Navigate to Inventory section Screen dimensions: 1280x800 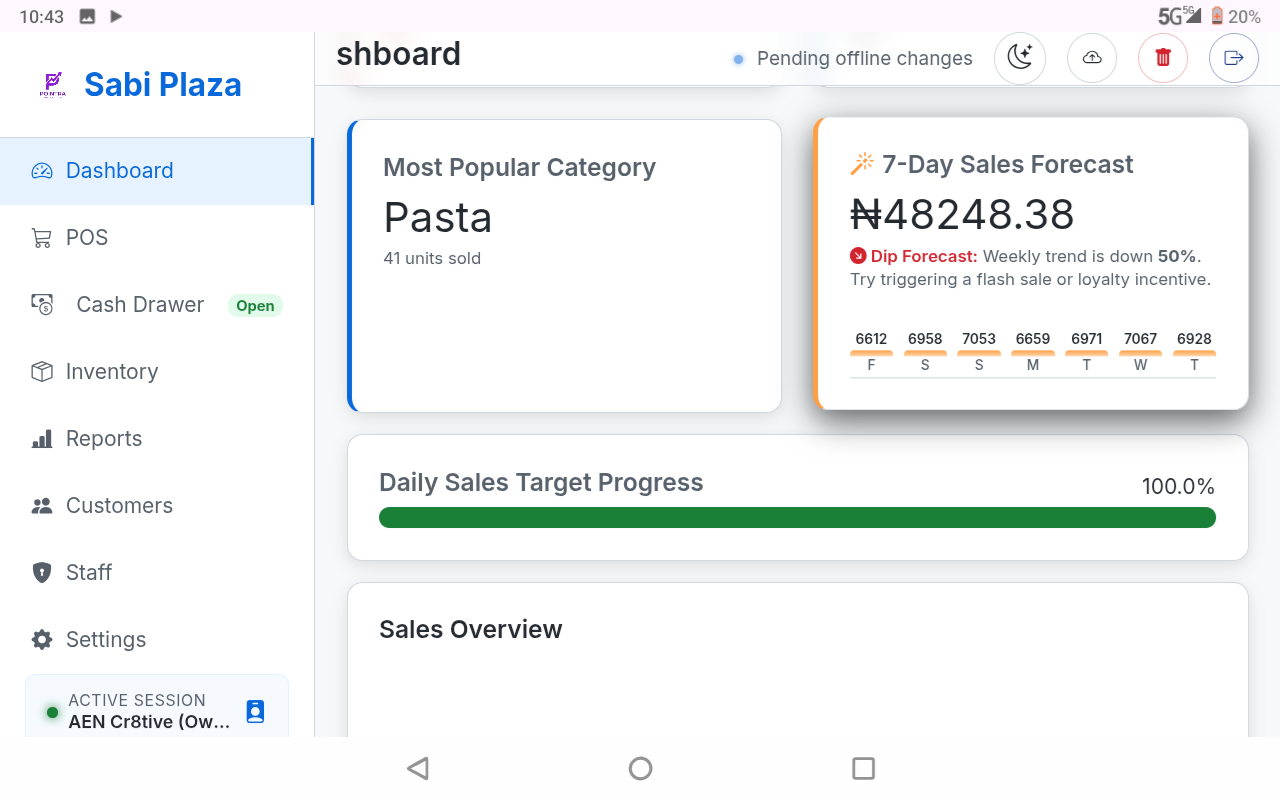[157, 372]
